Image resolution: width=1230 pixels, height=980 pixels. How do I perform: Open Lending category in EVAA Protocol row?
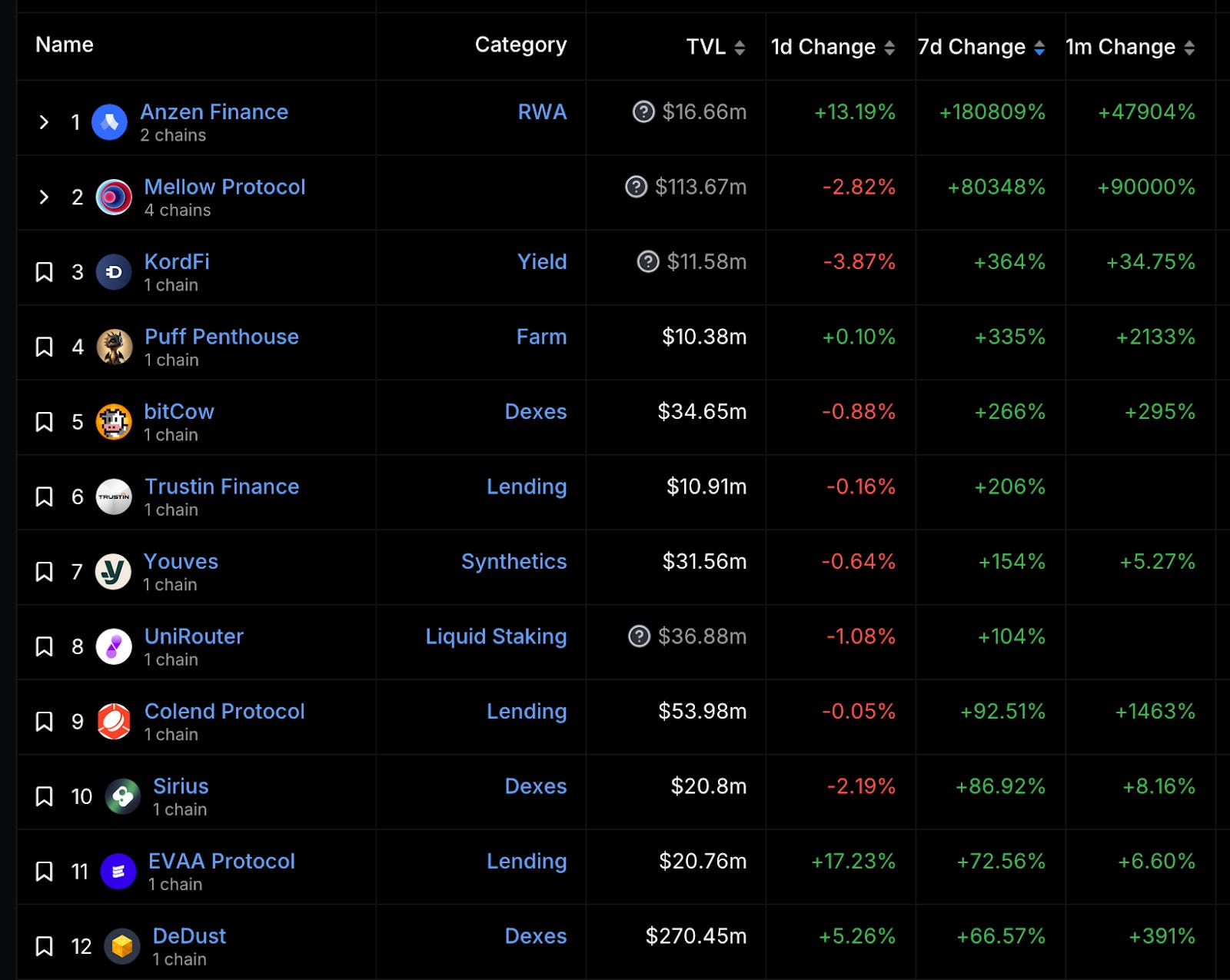pos(527,862)
